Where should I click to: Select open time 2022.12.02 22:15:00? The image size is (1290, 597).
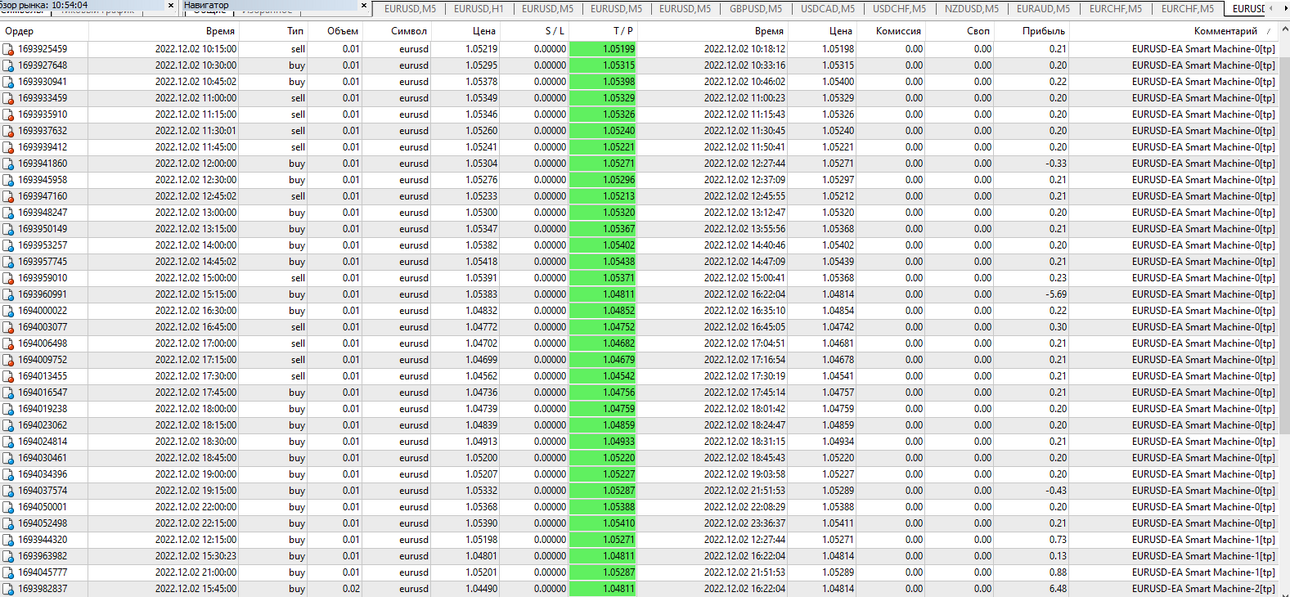(x=196, y=523)
